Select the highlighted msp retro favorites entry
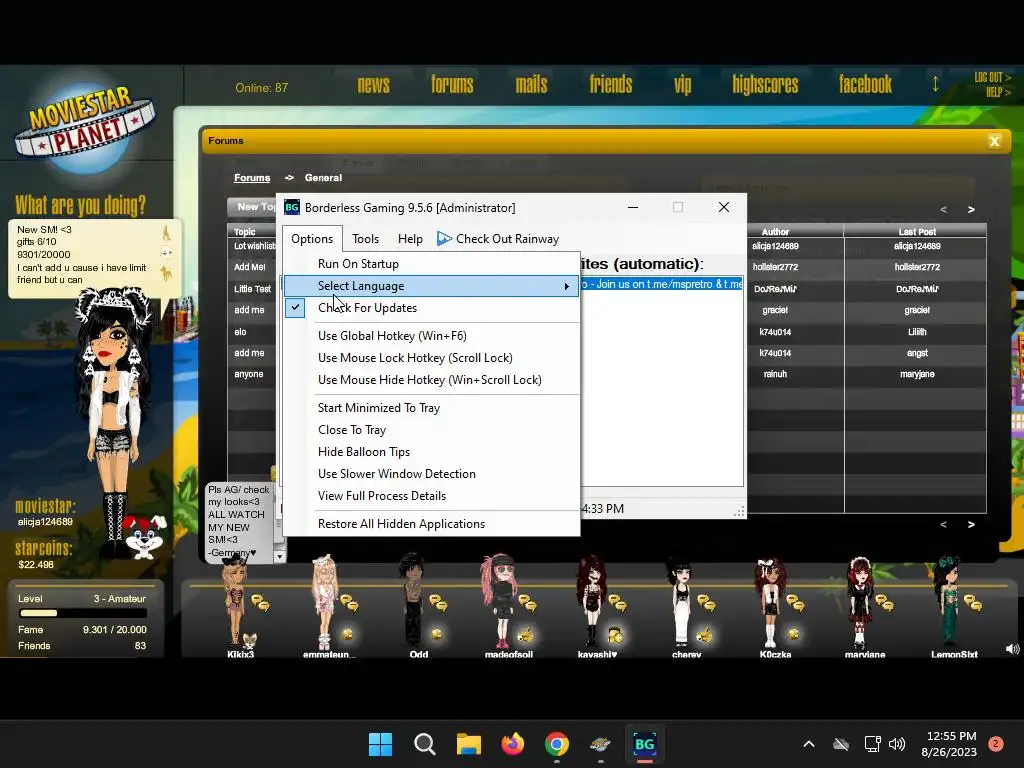 [x=662, y=284]
